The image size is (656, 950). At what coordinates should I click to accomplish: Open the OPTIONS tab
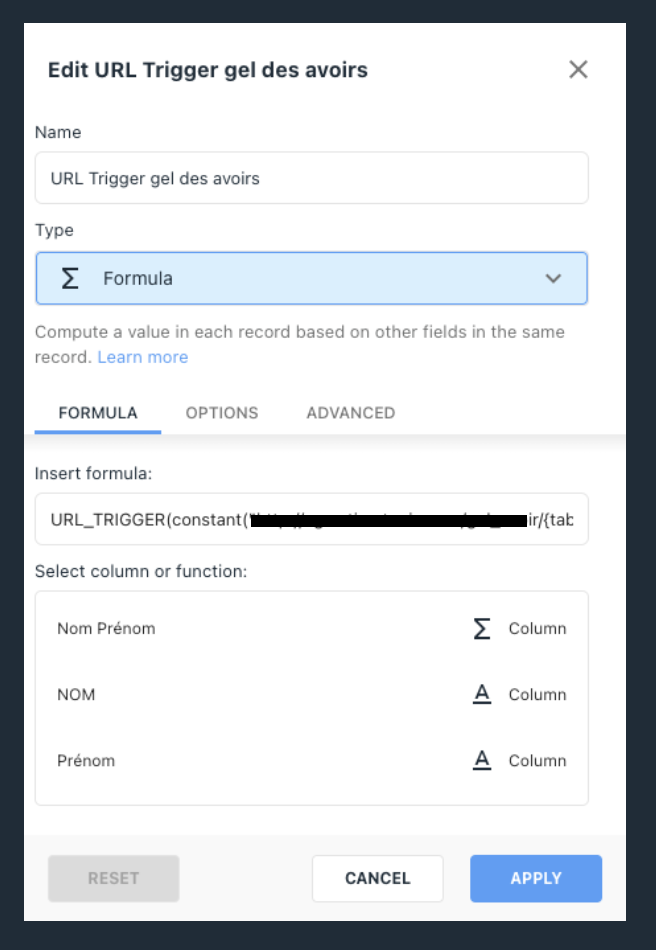(x=222, y=413)
